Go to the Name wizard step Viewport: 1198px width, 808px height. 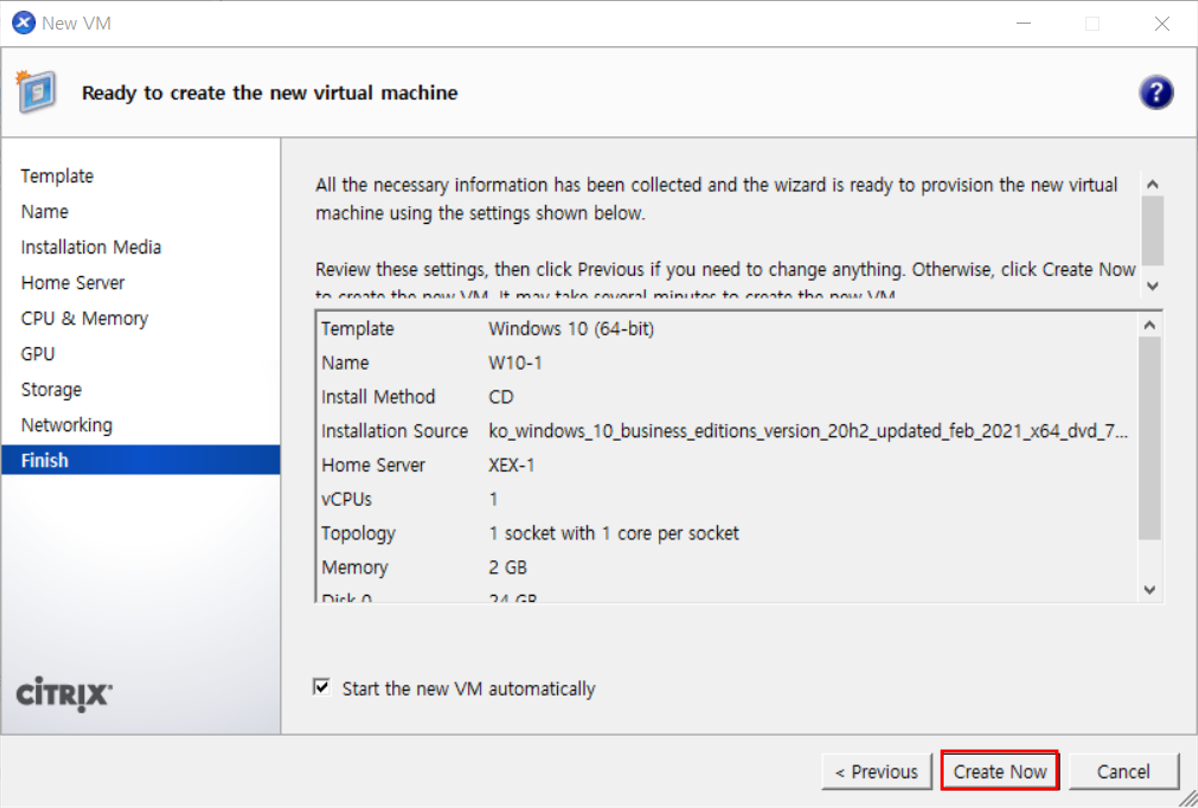(x=44, y=212)
